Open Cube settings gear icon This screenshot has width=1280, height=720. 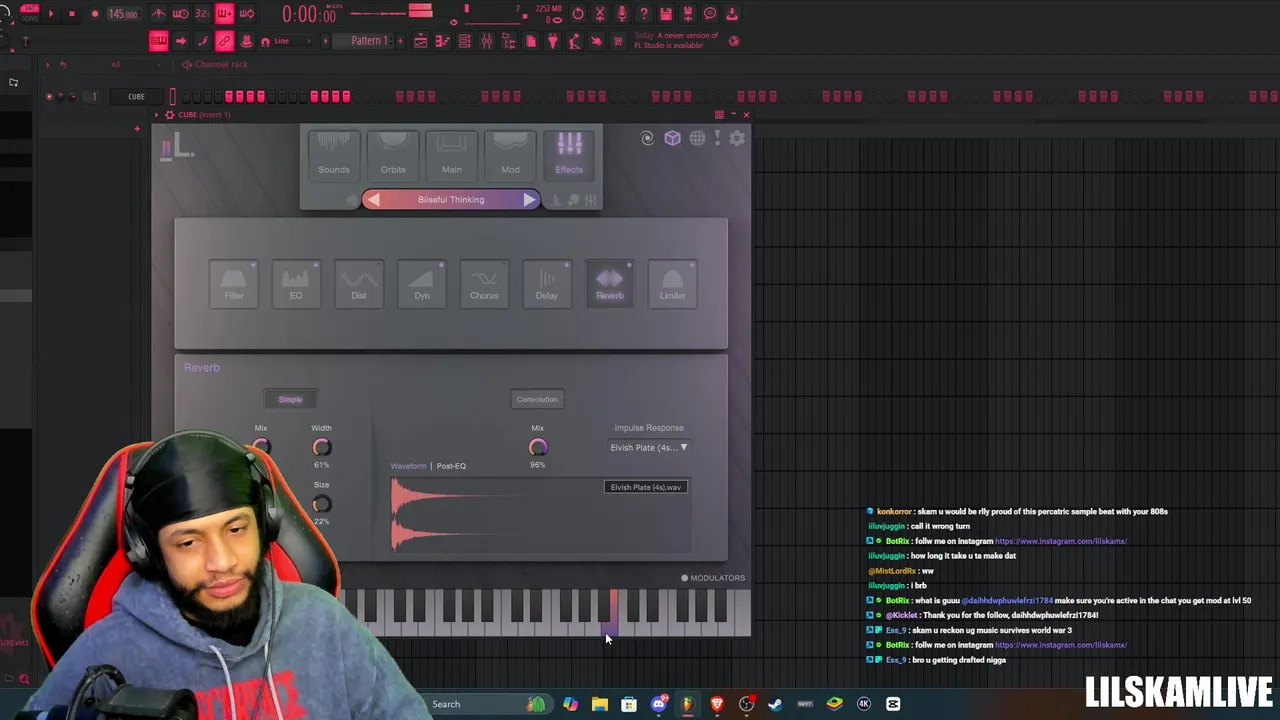click(737, 139)
